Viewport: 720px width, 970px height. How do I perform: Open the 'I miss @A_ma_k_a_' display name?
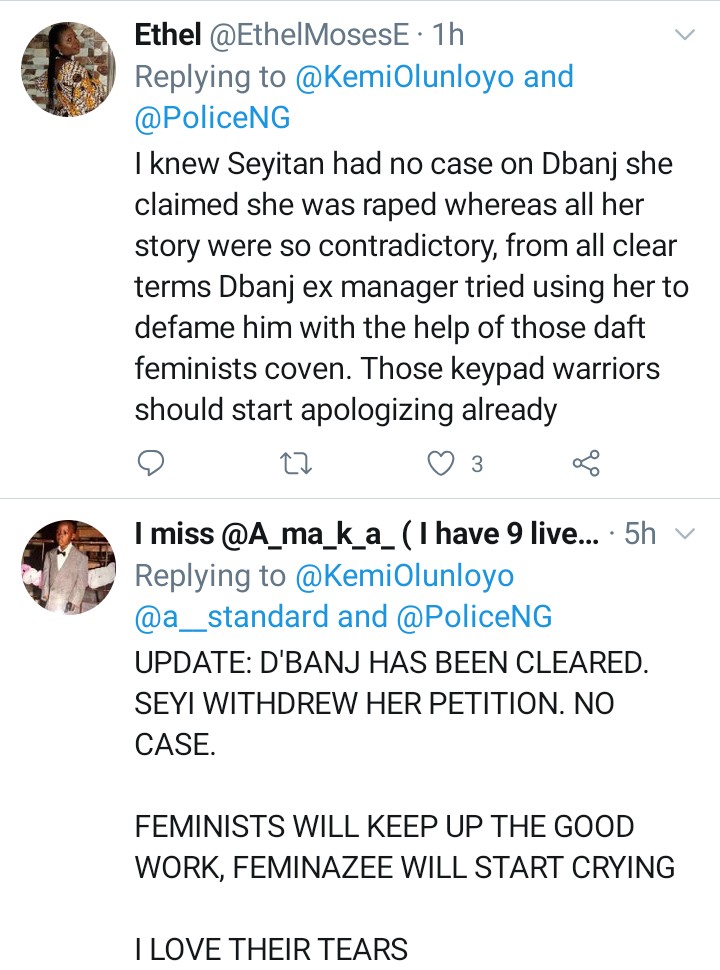click(365, 534)
